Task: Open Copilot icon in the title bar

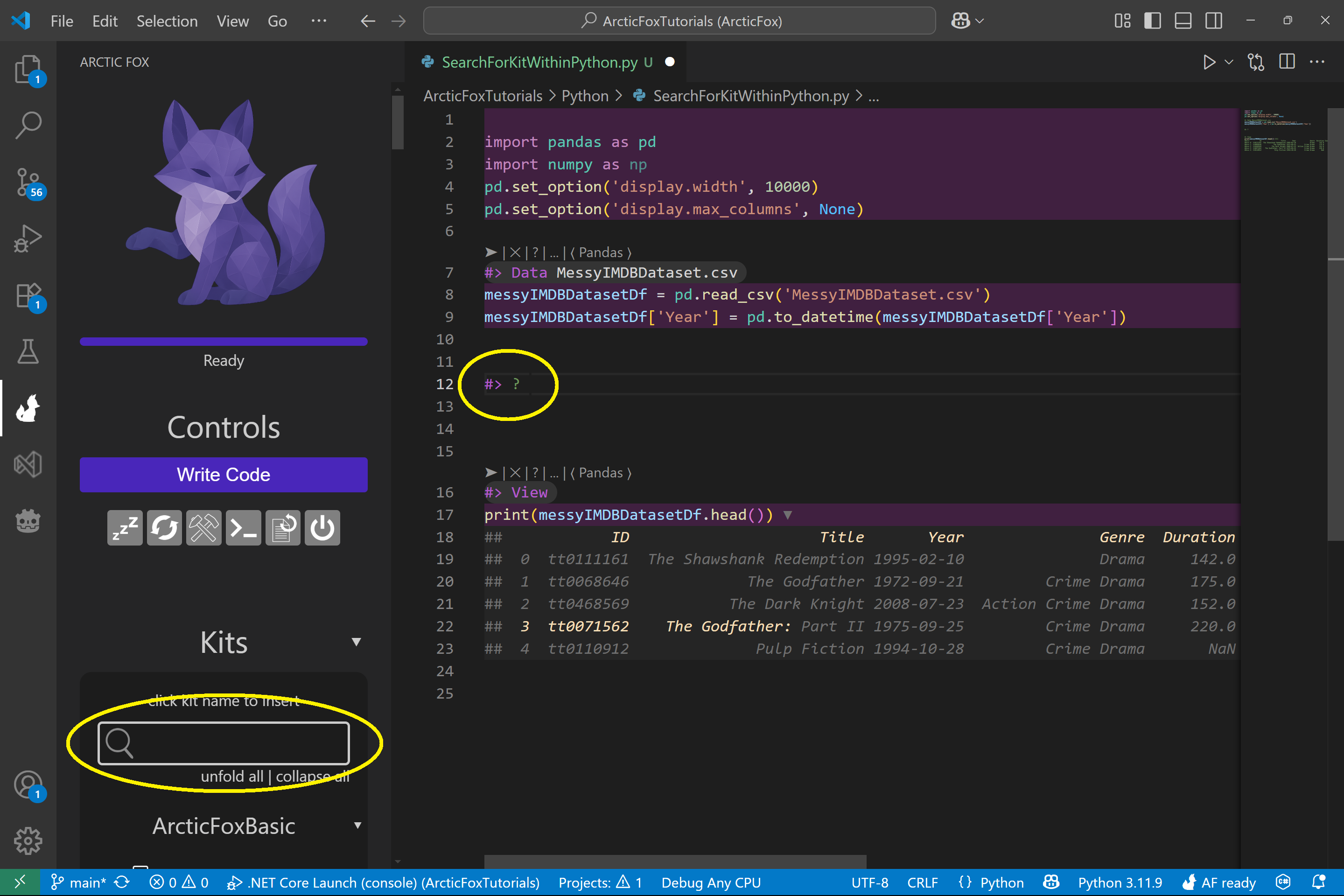Action: (x=960, y=21)
